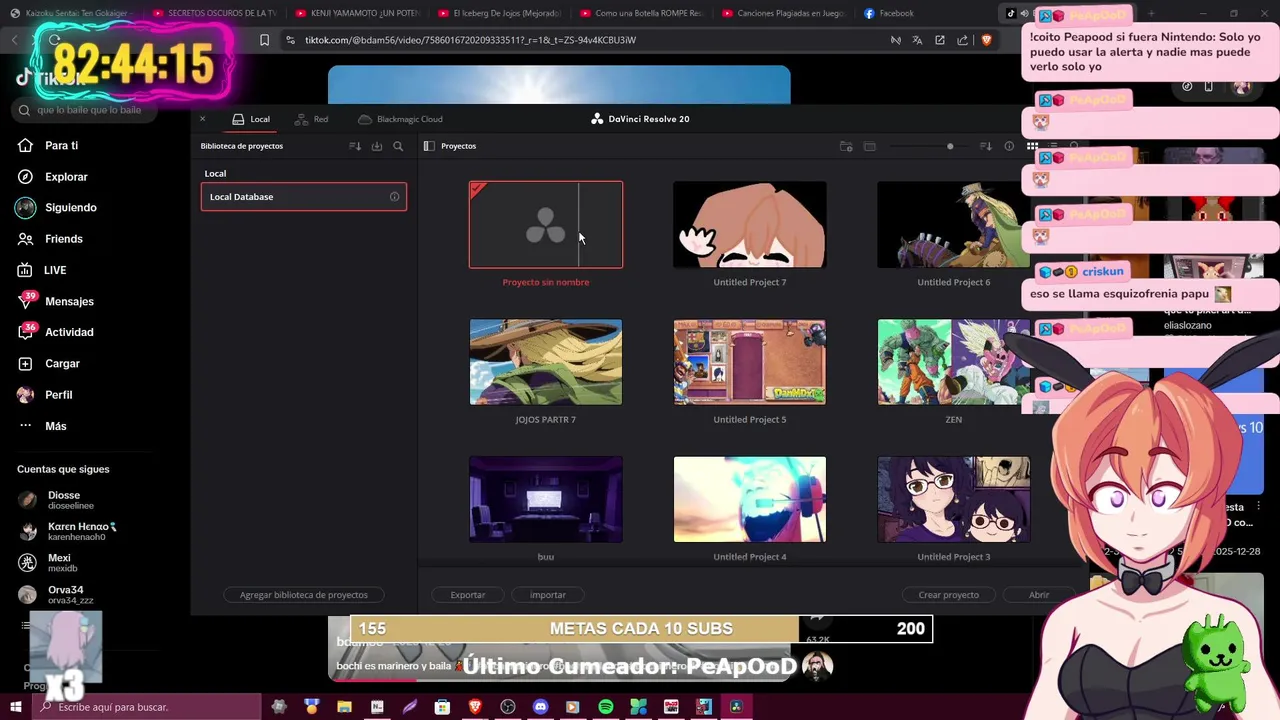Viewport: 1280px width, 720px height.
Task: Click the Exportar button
Action: [x=468, y=595]
